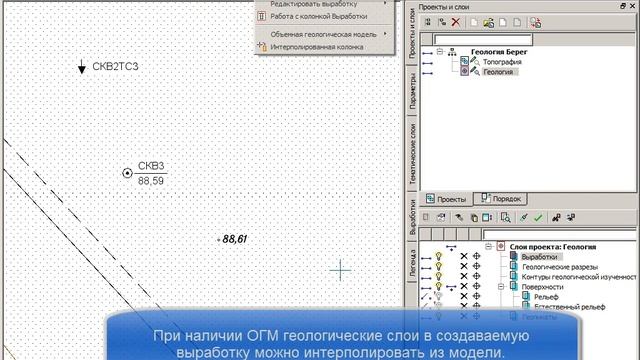Select the Естественный рельеф layer
The image size is (640, 360).
pos(569,307)
